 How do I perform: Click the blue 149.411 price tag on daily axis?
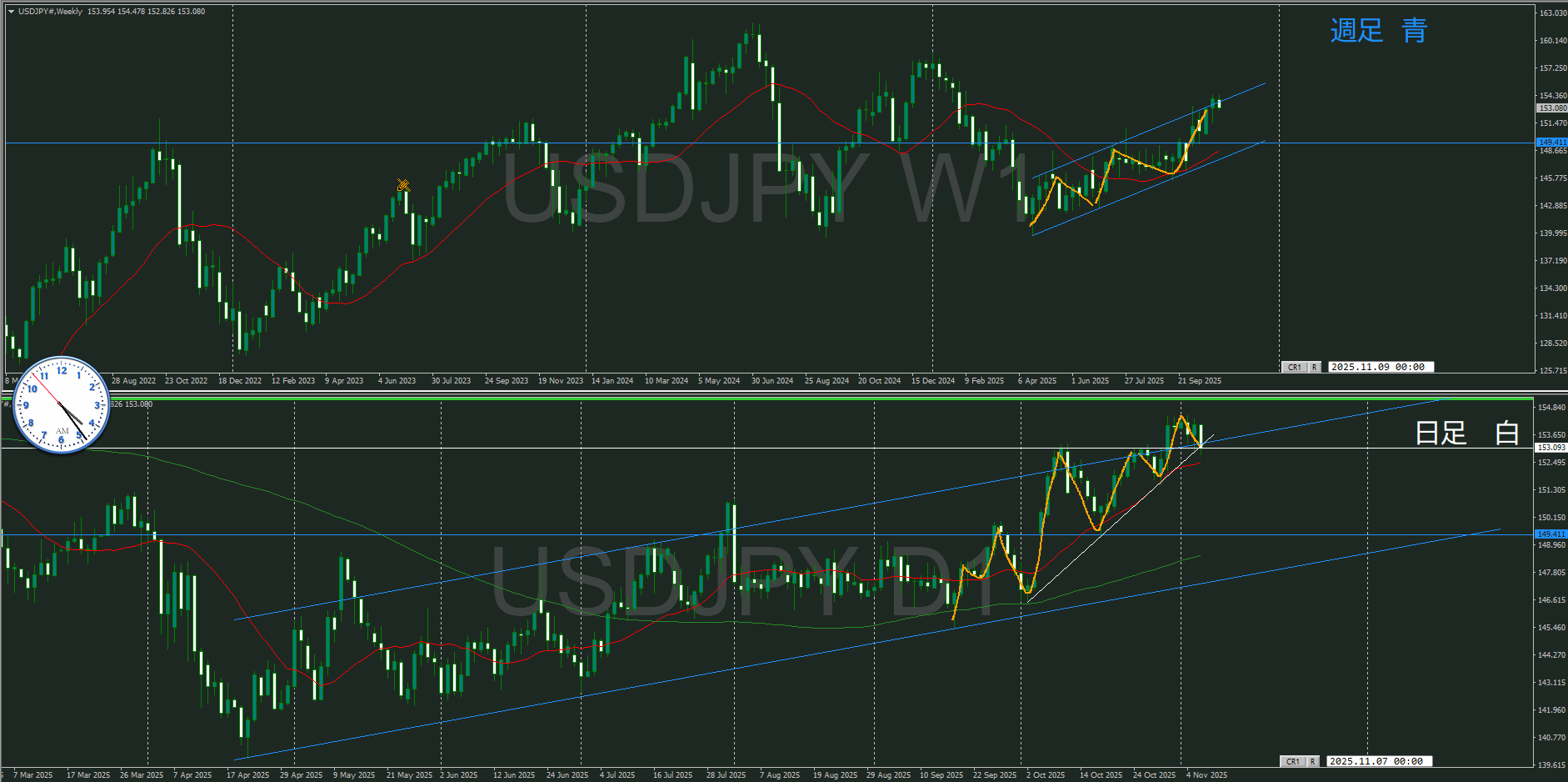click(x=1551, y=534)
